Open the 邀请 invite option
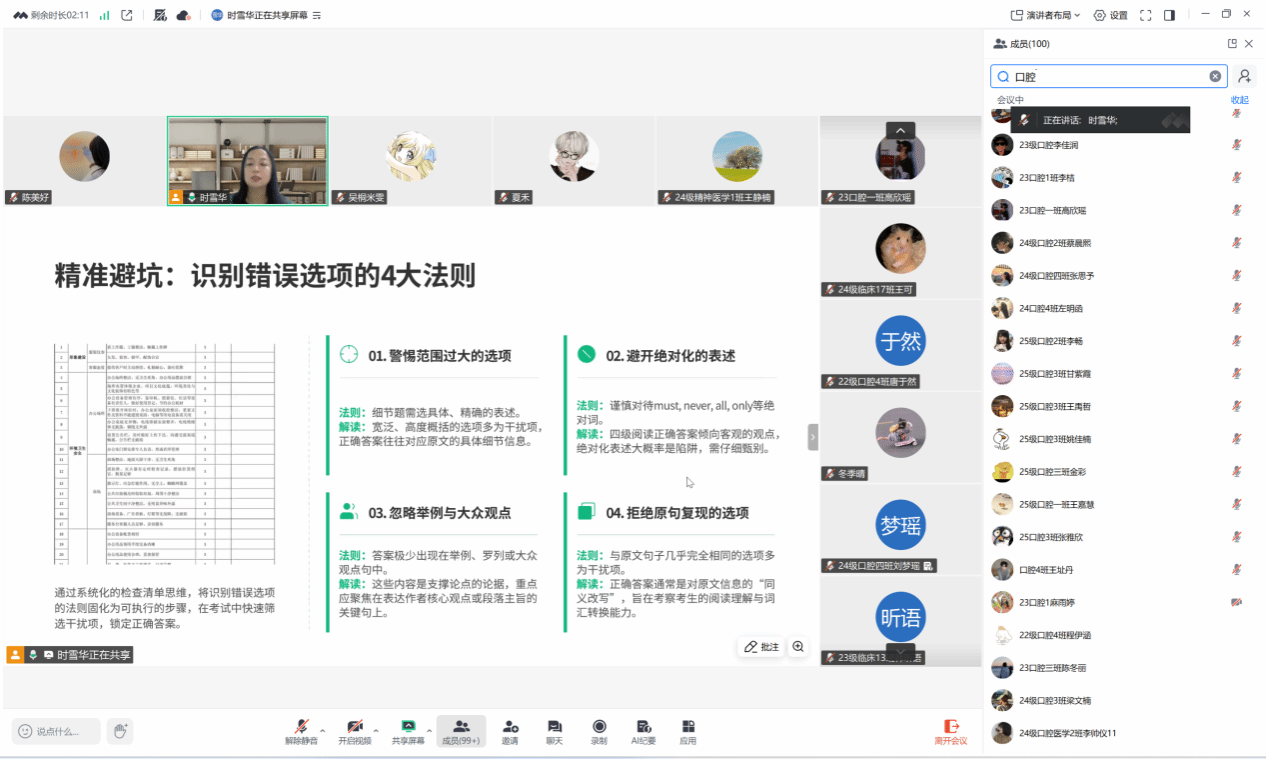Viewport: 1266px width, 759px height. coord(510,732)
